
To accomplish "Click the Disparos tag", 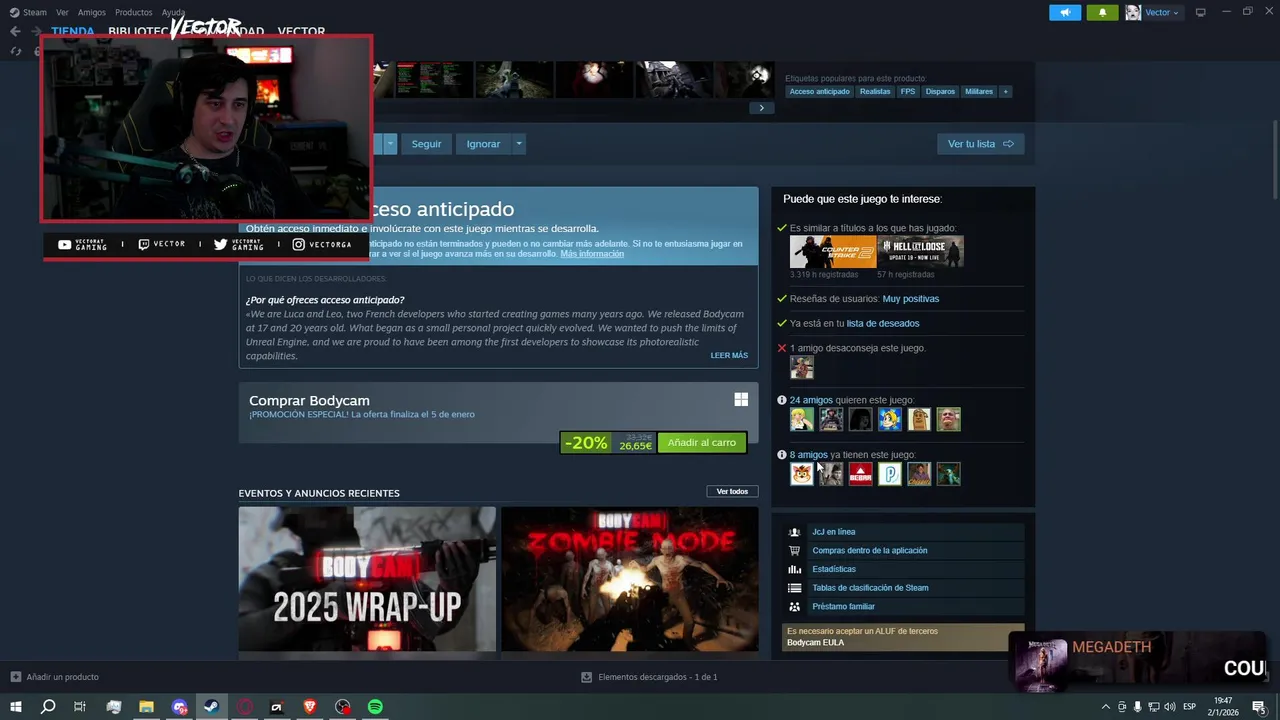I will (x=940, y=91).
